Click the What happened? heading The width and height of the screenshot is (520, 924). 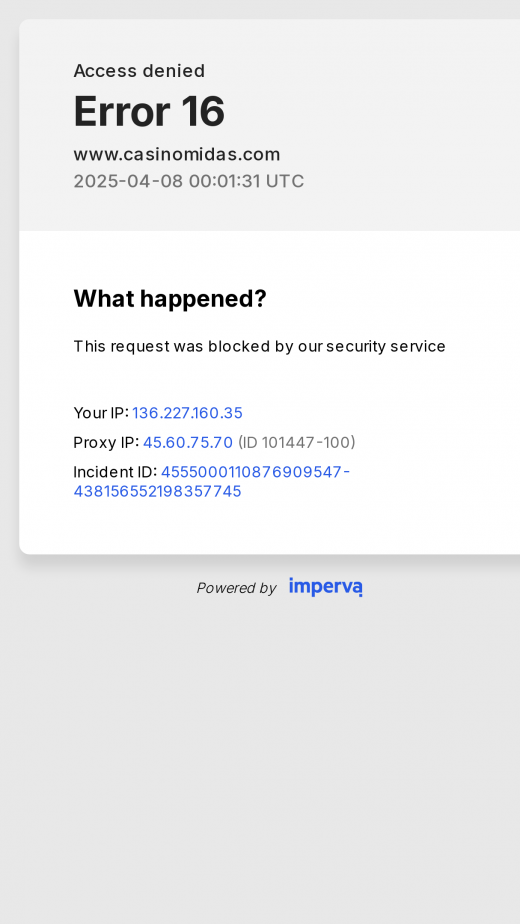point(170,299)
